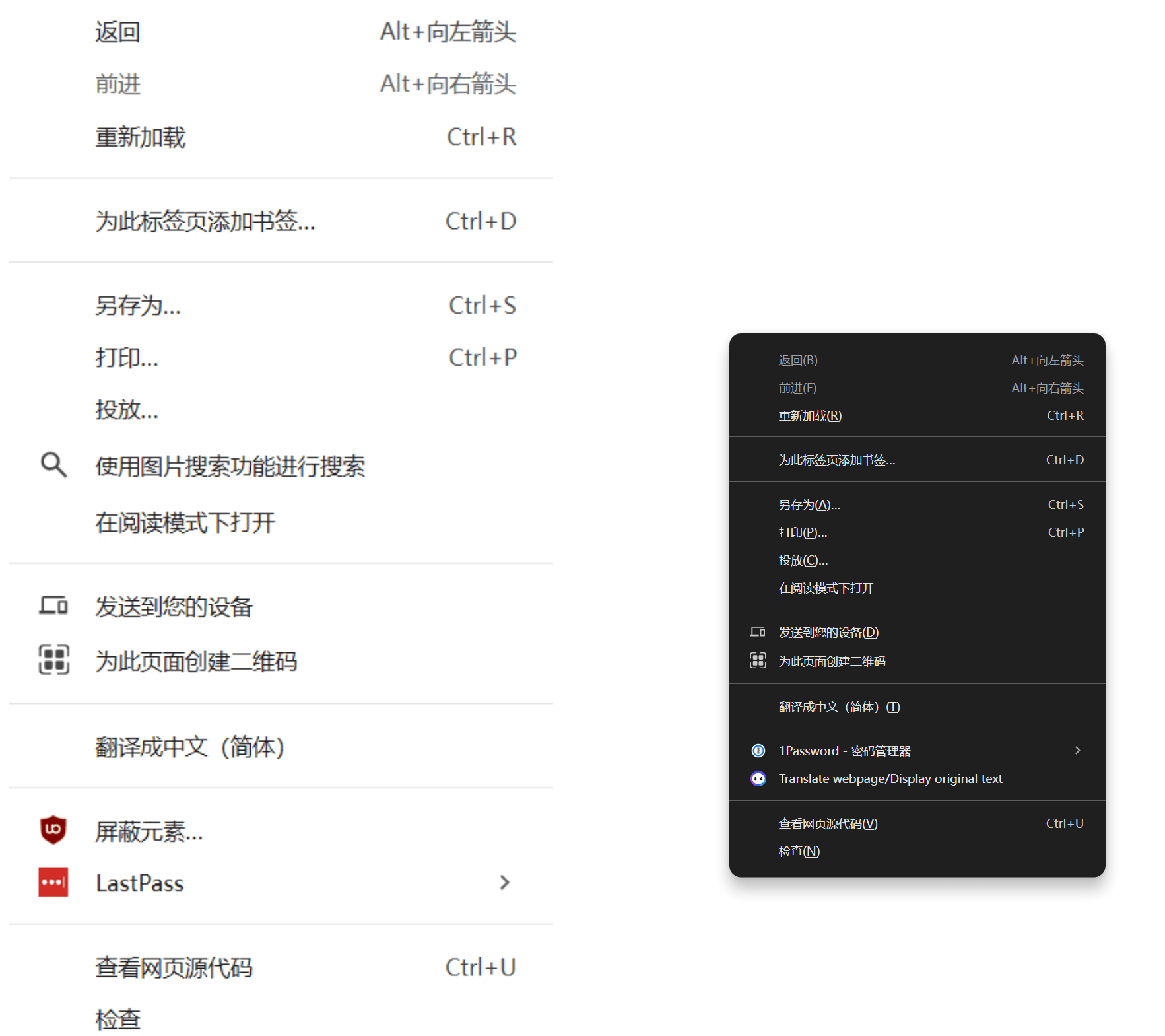Click the Ctrl+U shortcut in the light menu
Screen dimensions: 1165x1036
(x=481, y=967)
